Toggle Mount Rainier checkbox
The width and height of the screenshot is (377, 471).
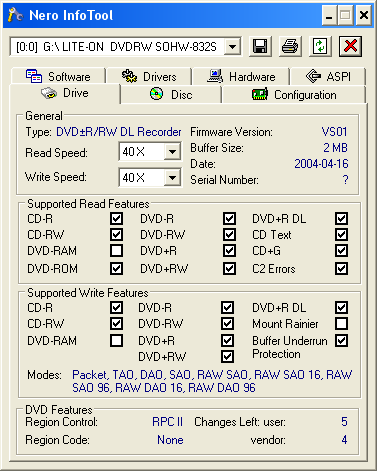[342, 323]
